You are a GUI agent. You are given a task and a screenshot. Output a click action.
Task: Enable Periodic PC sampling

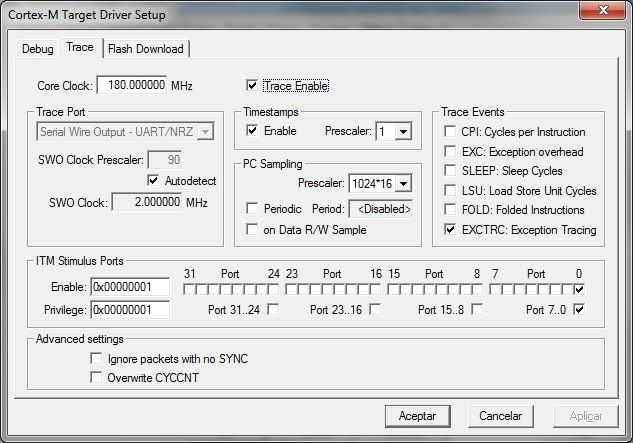252,208
